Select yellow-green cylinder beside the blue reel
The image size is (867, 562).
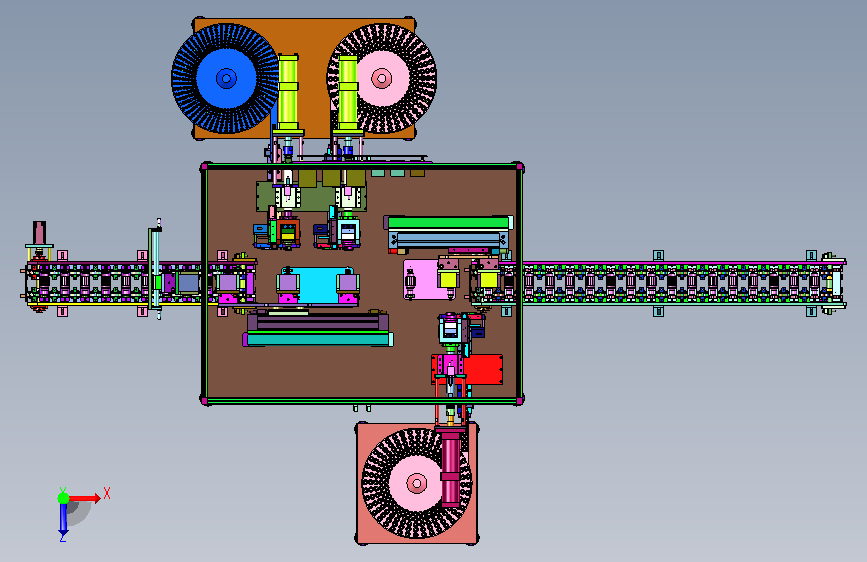(x=288, y=92)
